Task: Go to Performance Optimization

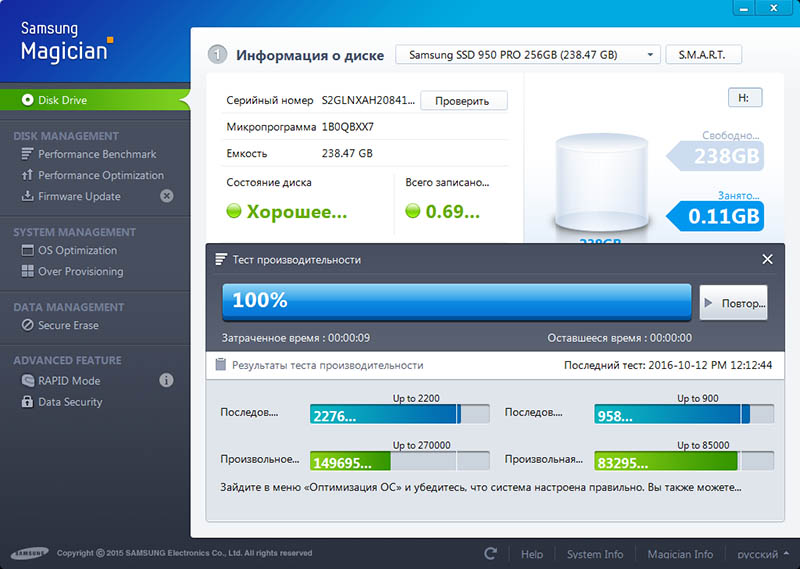Action: [x=100, y=175]
